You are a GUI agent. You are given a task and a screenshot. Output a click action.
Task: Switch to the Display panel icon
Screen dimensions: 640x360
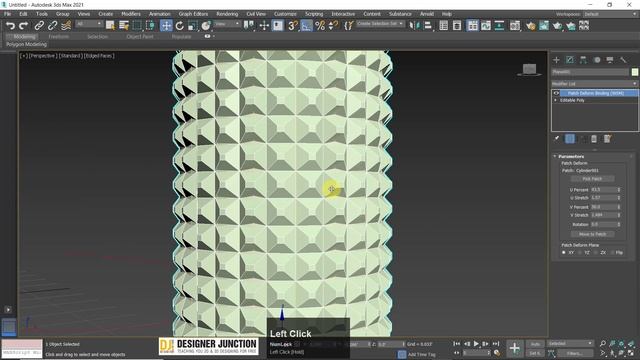[610, 60]
